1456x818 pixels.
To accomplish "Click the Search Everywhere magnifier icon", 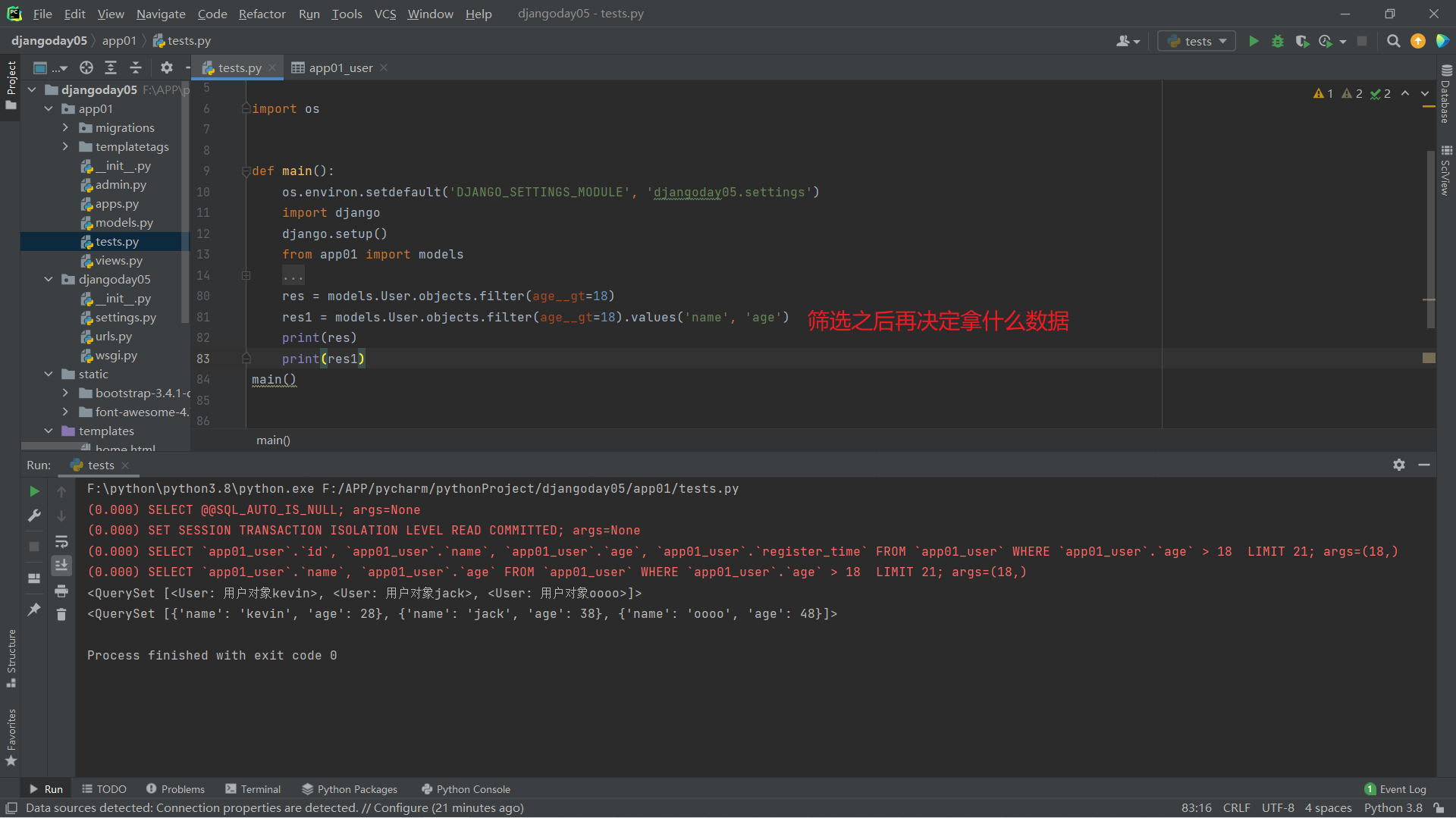I will 1393,41.
